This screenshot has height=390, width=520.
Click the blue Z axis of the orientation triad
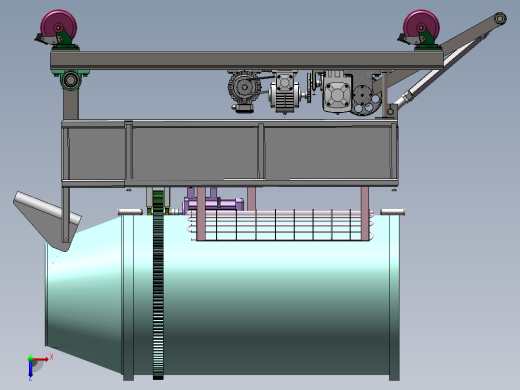click(x=30, y=369)
